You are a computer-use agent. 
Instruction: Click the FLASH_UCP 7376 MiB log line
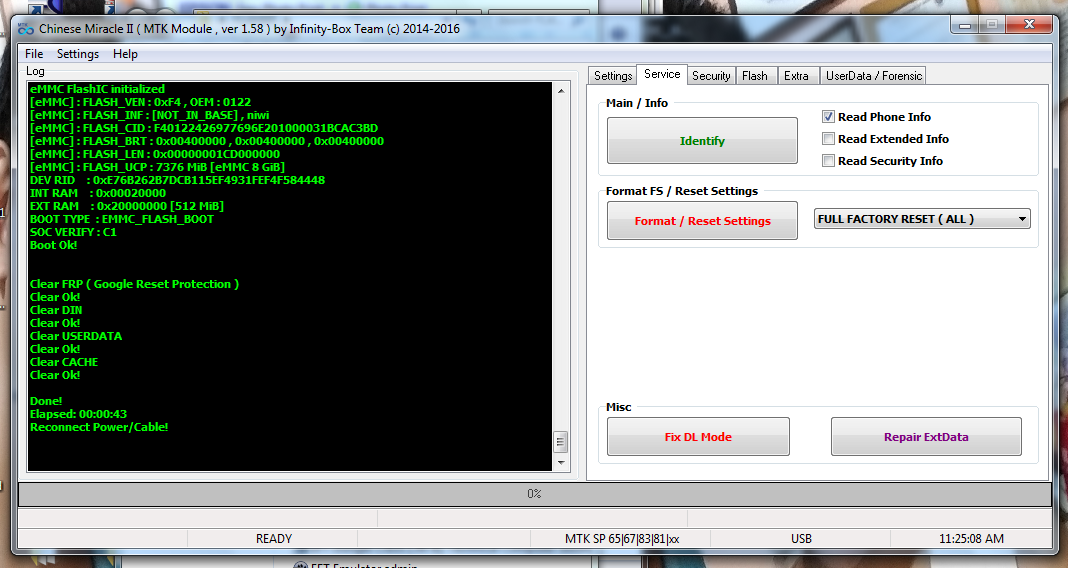[x=157, y=167]
